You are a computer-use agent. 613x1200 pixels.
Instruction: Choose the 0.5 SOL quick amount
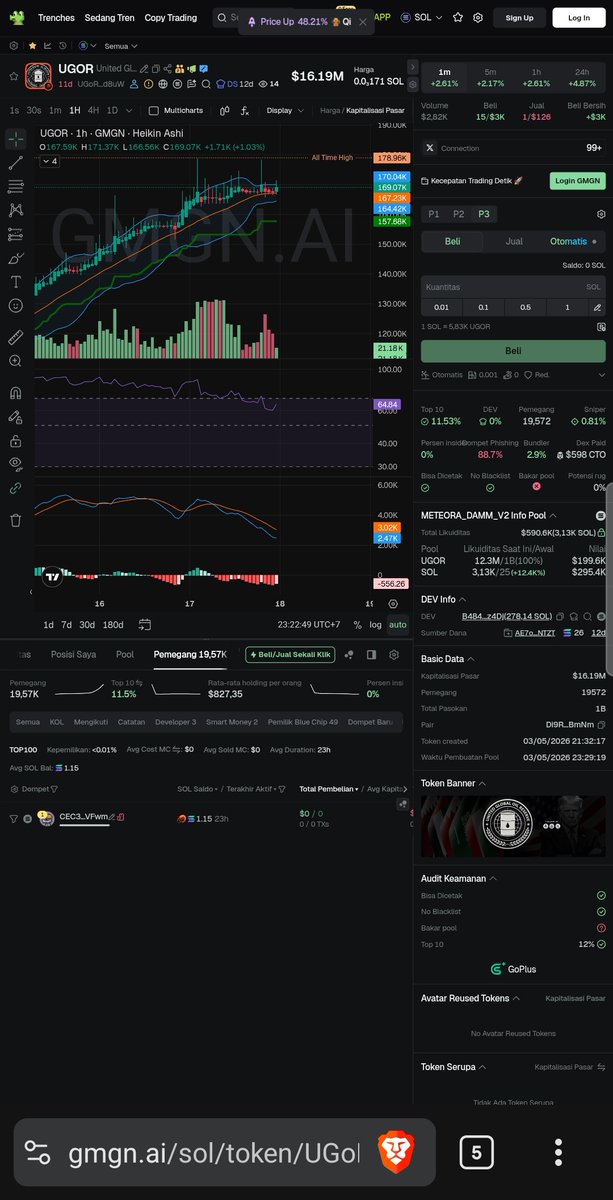coord(526,307)
